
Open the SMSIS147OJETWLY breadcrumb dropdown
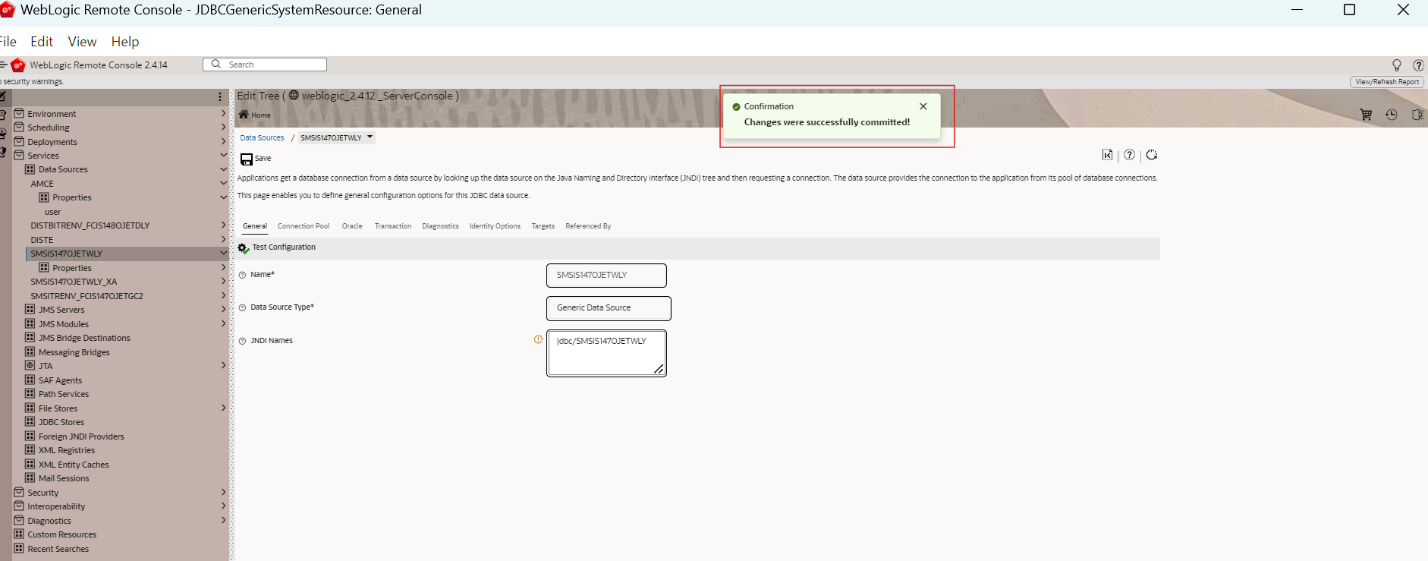click(x=370, y=137)
